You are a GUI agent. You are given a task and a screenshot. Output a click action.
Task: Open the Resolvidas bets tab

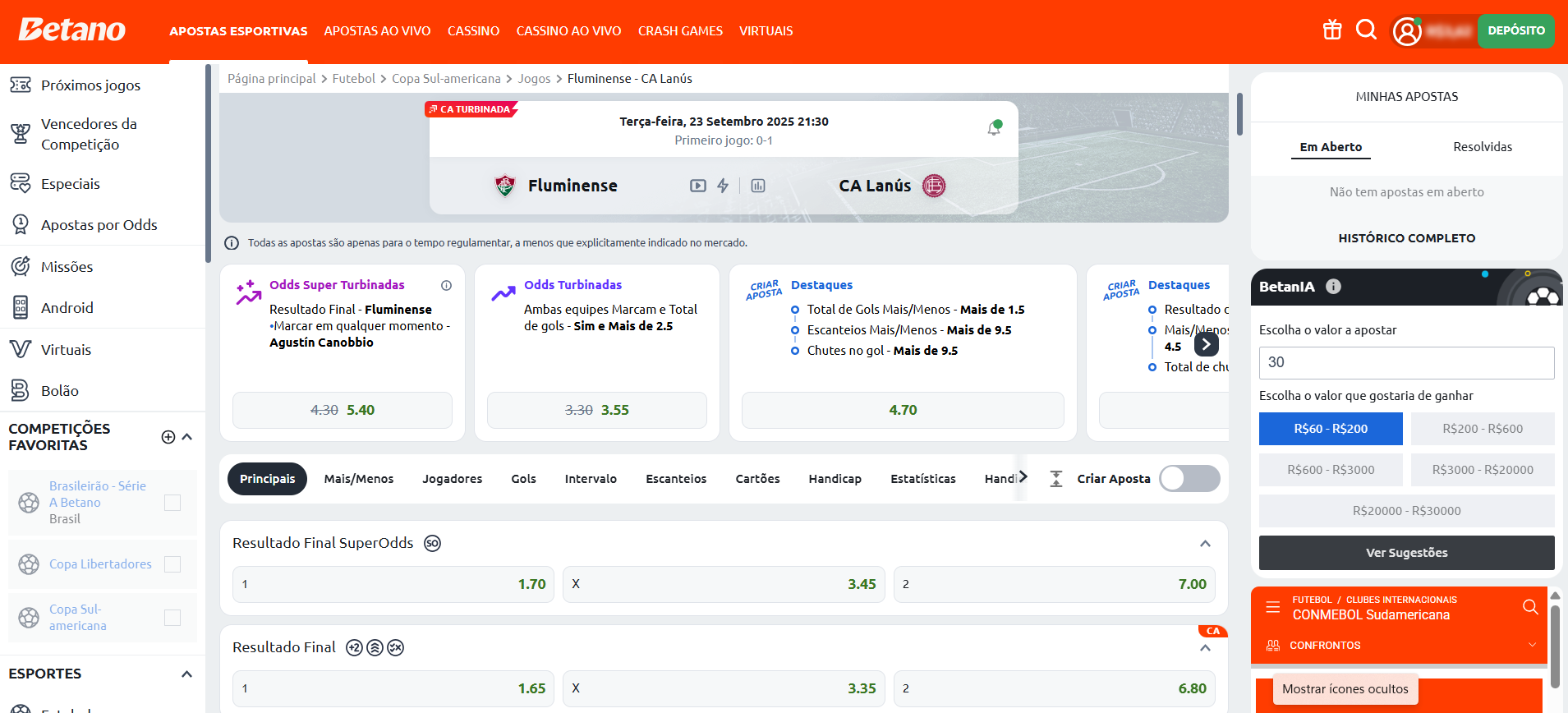1482,147
